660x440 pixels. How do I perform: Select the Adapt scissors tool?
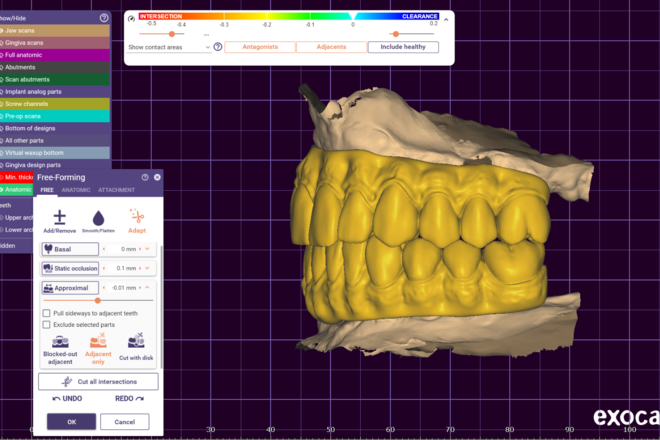[137, 221]
